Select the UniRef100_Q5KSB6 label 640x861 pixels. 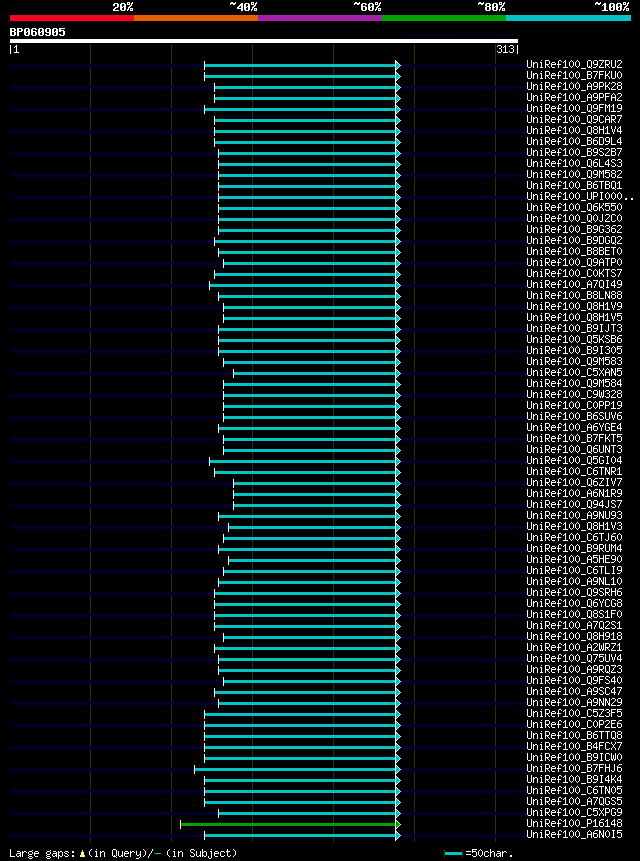pos(574,339)
